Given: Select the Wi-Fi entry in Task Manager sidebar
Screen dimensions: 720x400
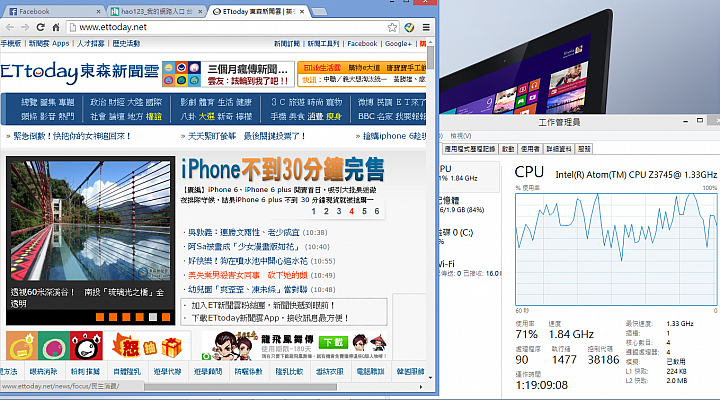Looking at the screenshot, I should (x=469, y=268).
